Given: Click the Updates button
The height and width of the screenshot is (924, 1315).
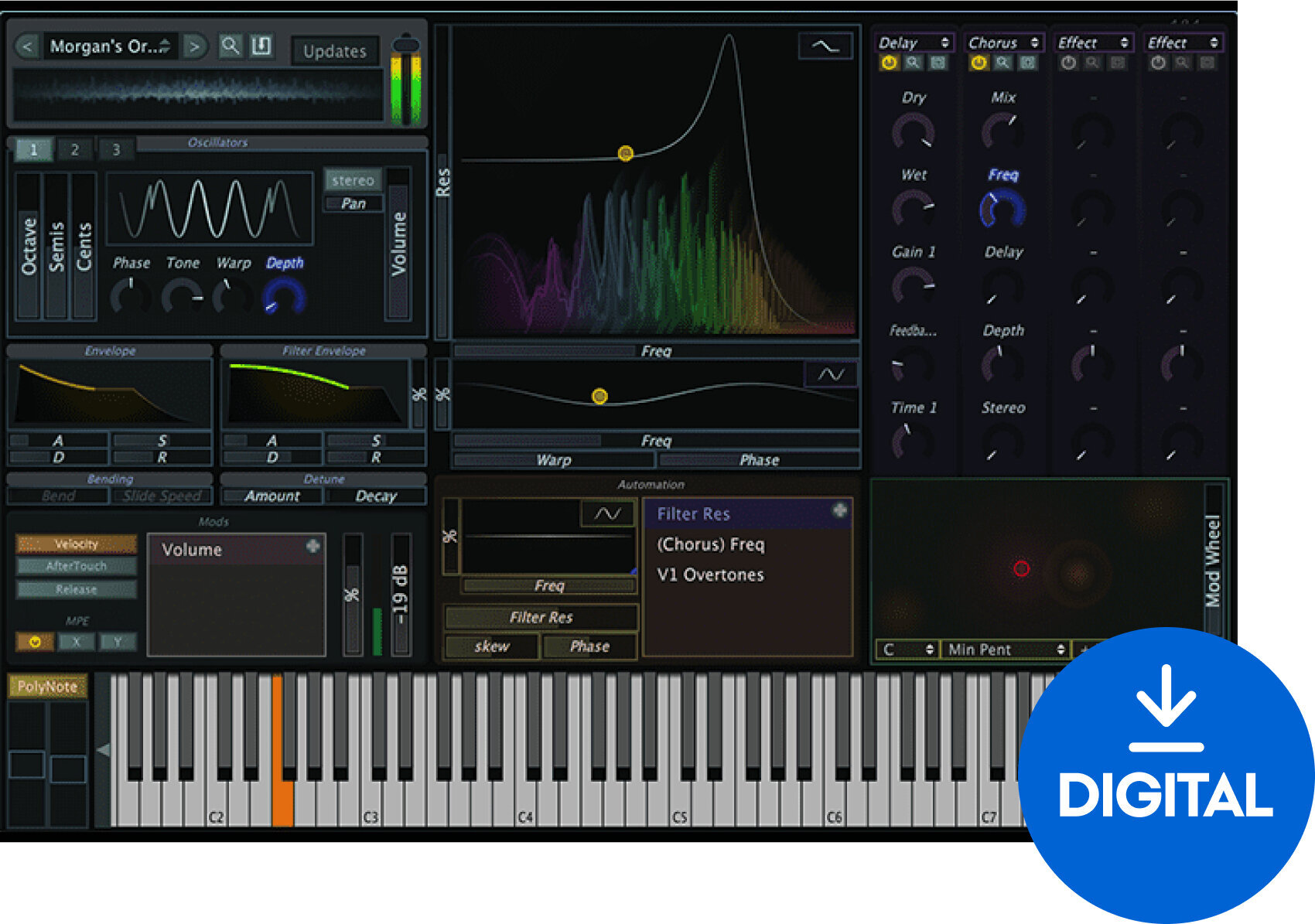Looking at the screenshot, I should pyautogui.click(x=335, y=51).
